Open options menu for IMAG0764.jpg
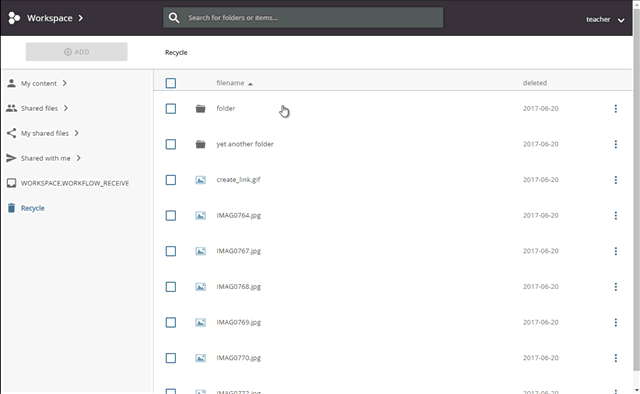 tap(616, 216)
